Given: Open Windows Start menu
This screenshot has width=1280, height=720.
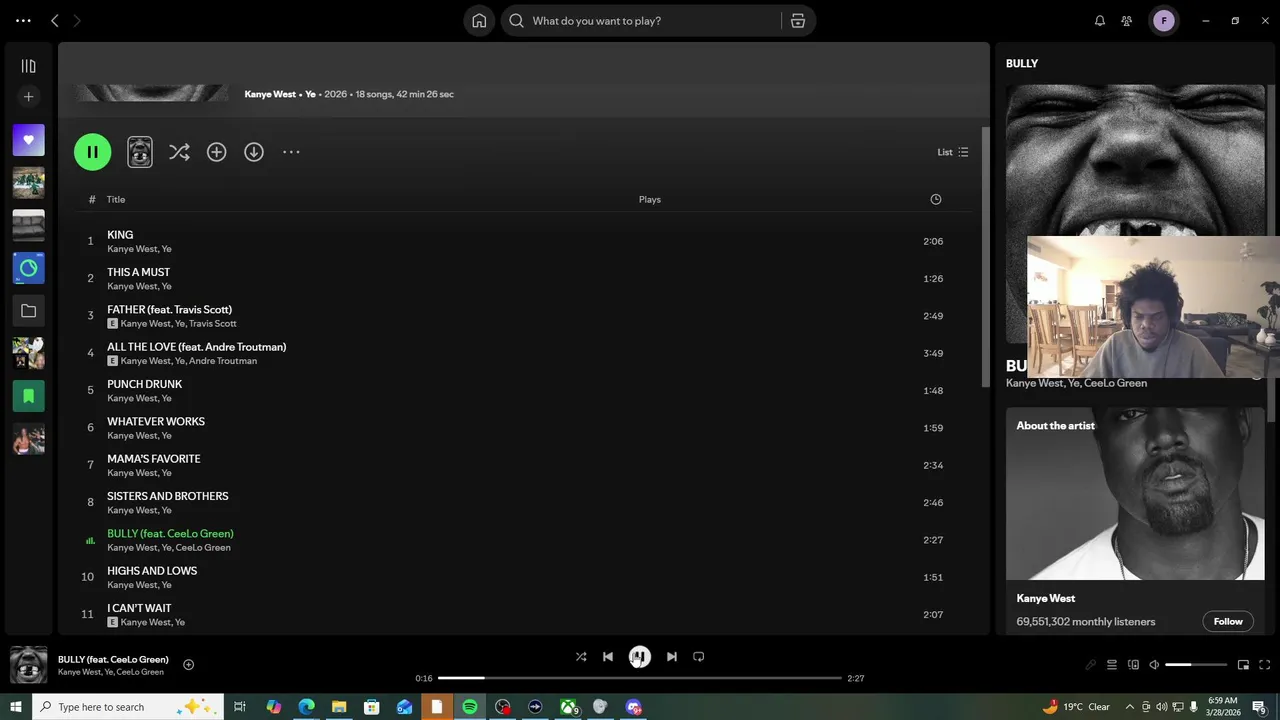Looking at the screenshot, I should [16, 707].
